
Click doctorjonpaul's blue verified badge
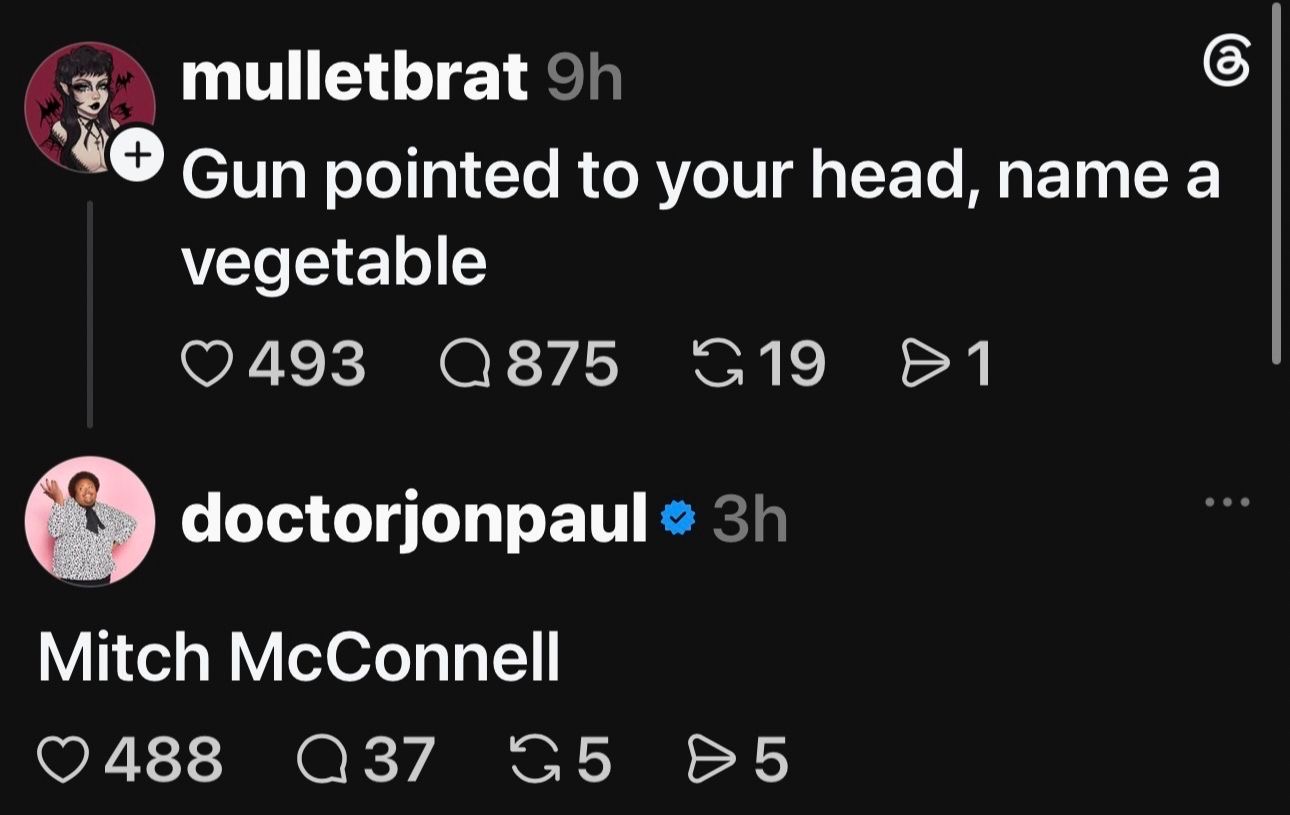click(x=679, y=519)
